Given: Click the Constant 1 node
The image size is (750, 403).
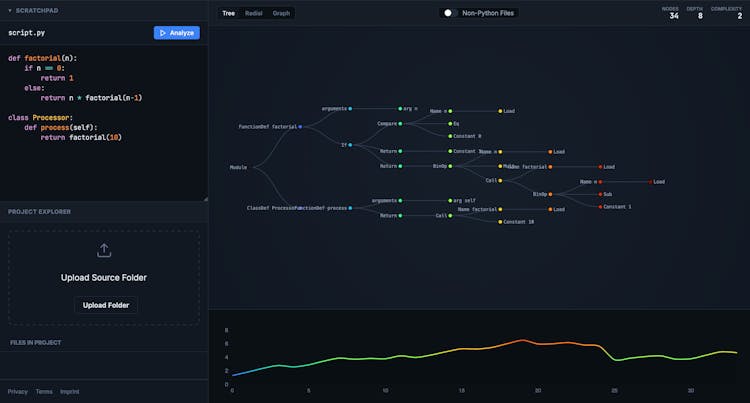Looking at the screenshot, I should 600,206.
